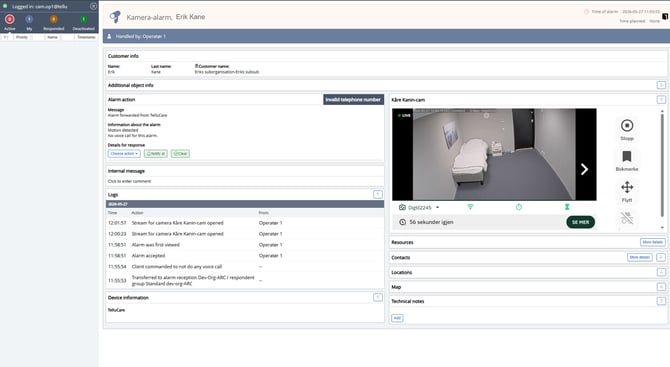
Task: Select the 12:01:57 stream opened log row
Action: coord(245,223)
